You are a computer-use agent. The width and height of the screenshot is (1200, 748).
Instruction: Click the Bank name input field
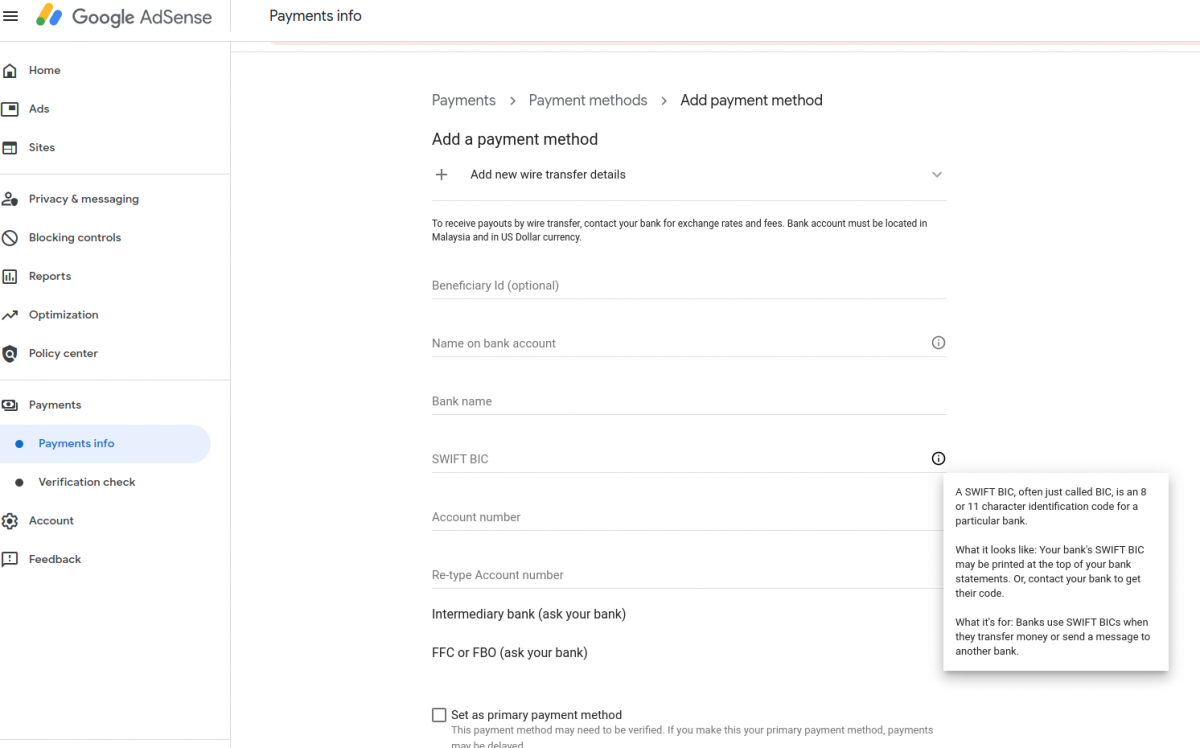[689, 401]
